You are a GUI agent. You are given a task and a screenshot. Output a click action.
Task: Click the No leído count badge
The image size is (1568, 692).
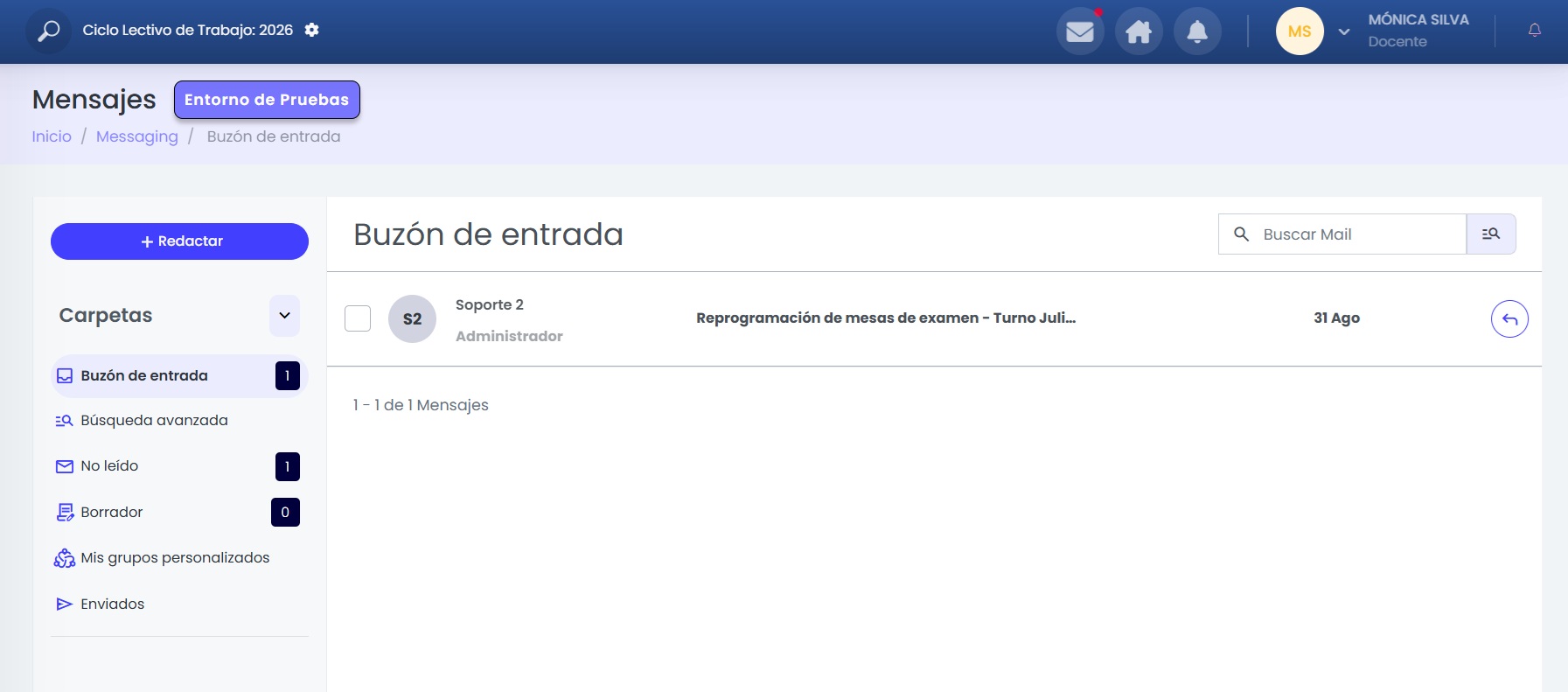click(287, 466)
